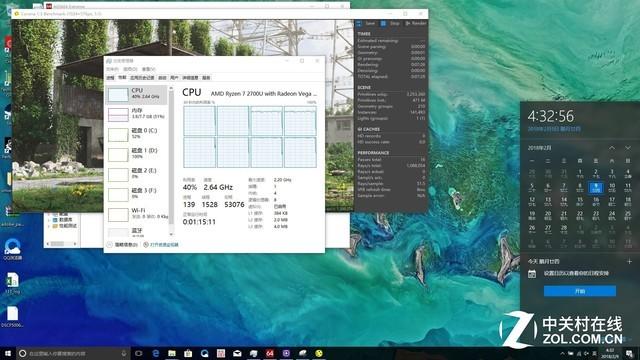Click the taskbar search box

tap(73, 353)
